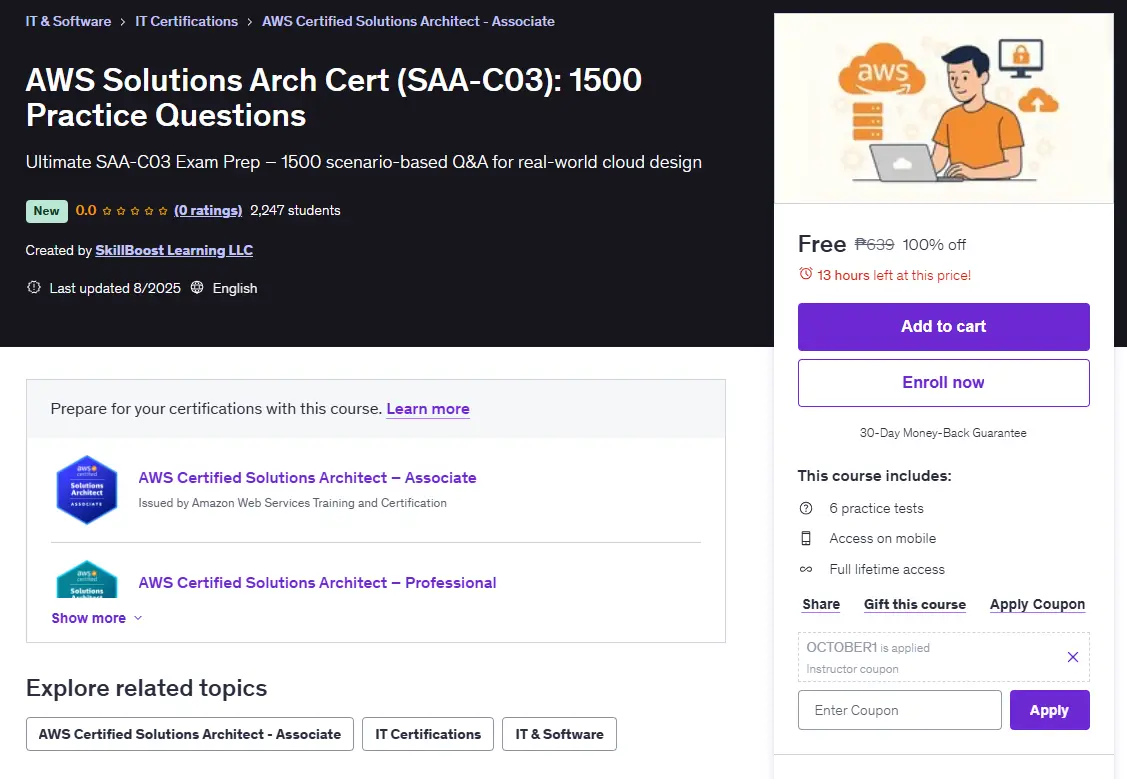The width and height of the screenshot is (1127, 779).
Task: Open AWS Certified Solutions Architect – Associate certification link
Action: (307, 478)
